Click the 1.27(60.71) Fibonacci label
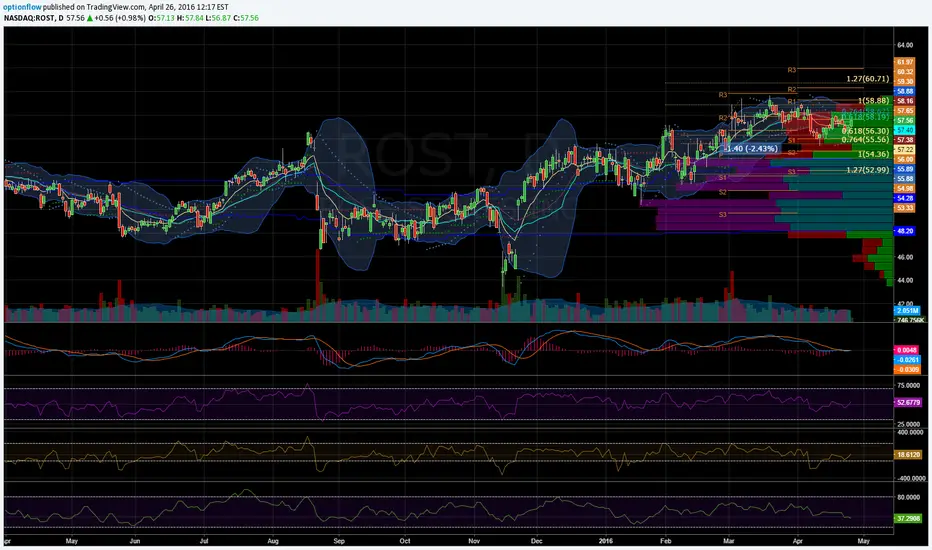 pos(868,78)
